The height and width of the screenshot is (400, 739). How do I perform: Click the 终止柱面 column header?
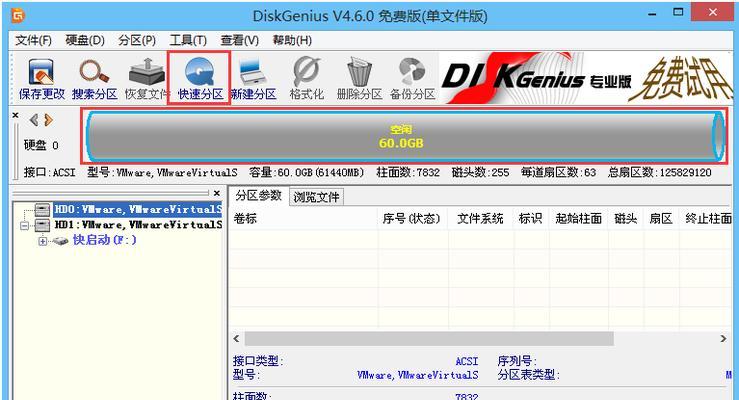point(708,219)
